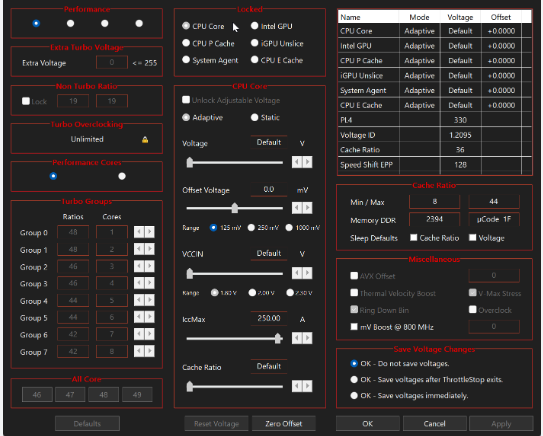Image resolution: width=543 pixels, height=436 pixels.
Task: Increase Group 7 ratio with right arrow
Action: [150, 351]
